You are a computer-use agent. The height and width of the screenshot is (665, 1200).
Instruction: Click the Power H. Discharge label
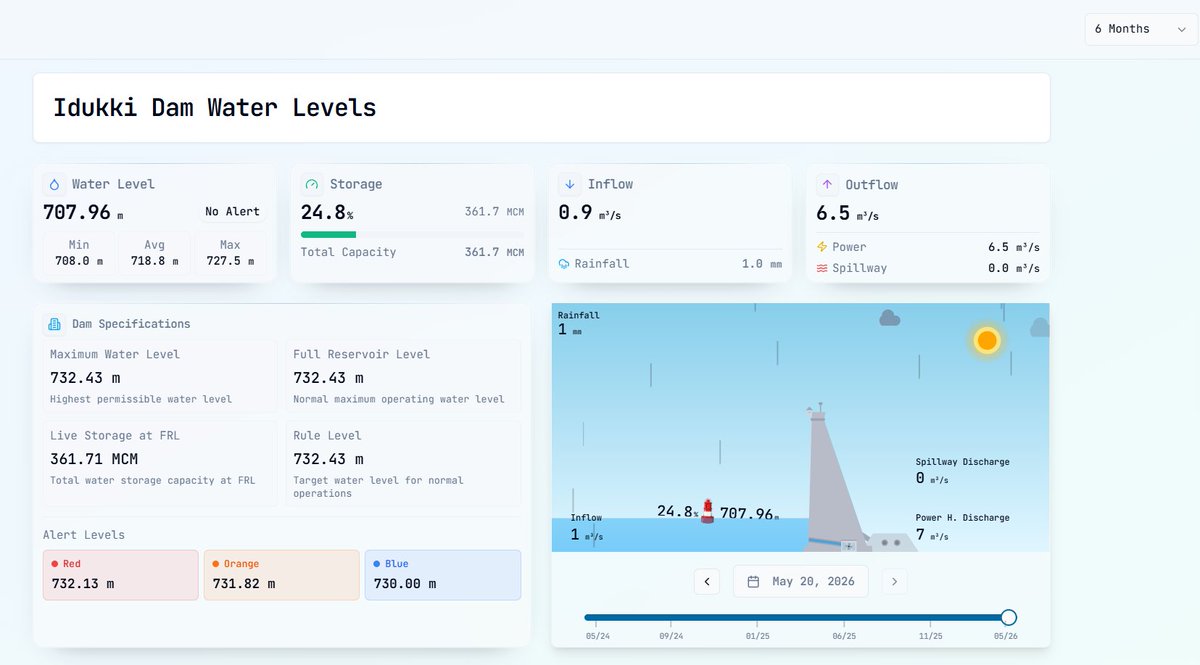(962, 518)
